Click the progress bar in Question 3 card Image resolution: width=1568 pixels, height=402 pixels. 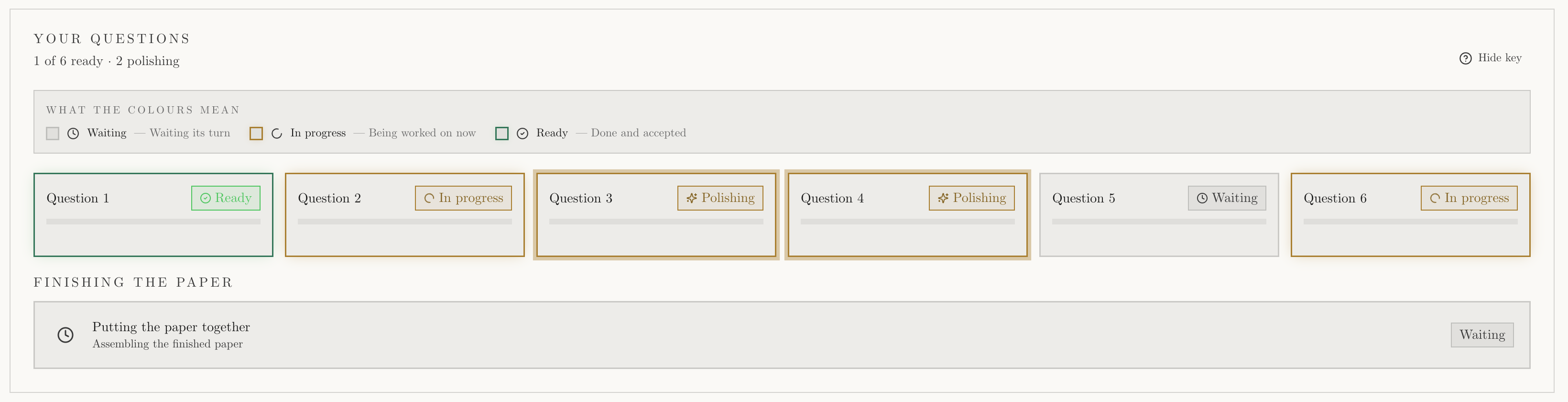coord(656,222)
